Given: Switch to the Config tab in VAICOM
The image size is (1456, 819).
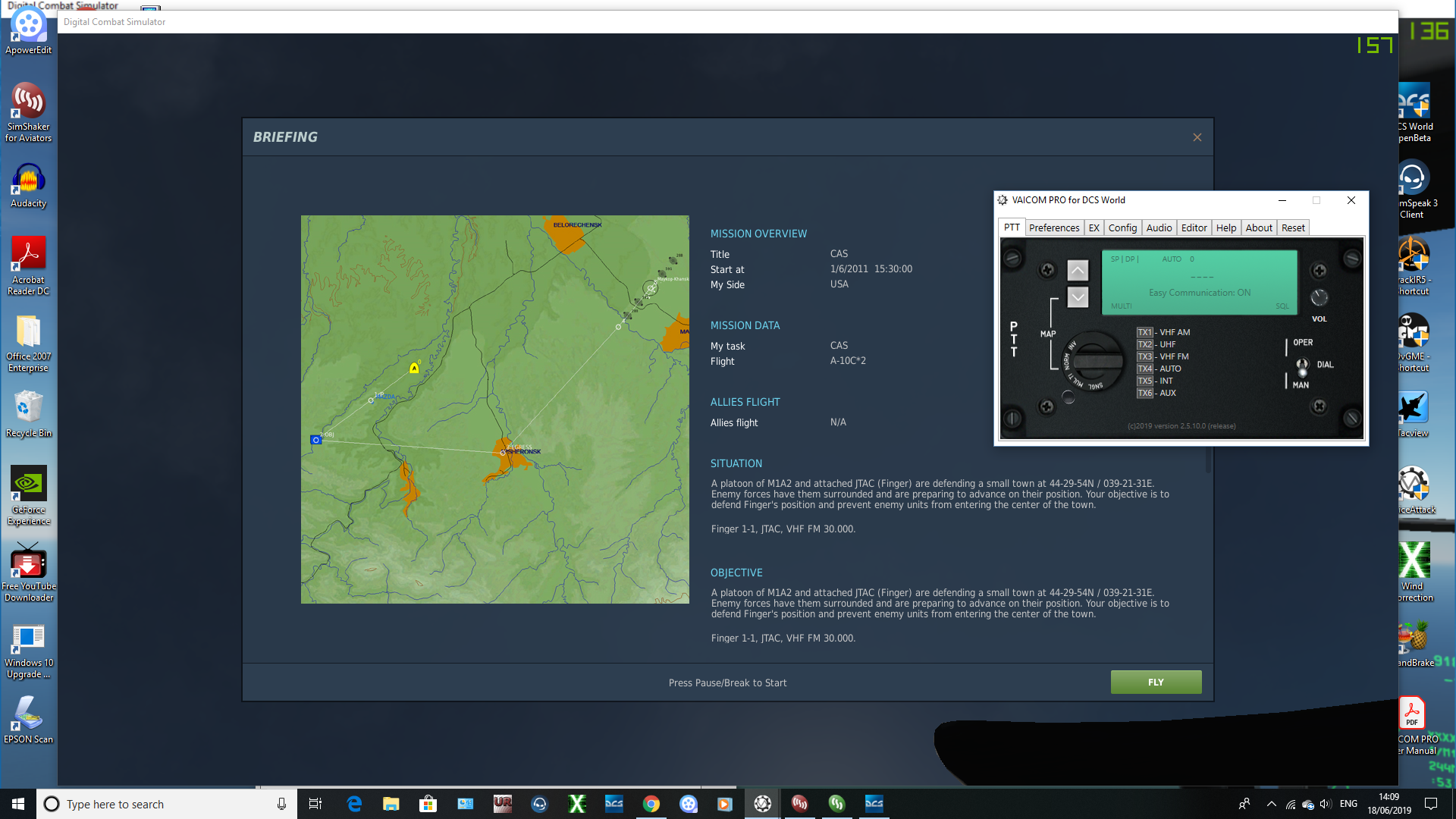Looking at the screenshot, I should (x=1122, y=227).
